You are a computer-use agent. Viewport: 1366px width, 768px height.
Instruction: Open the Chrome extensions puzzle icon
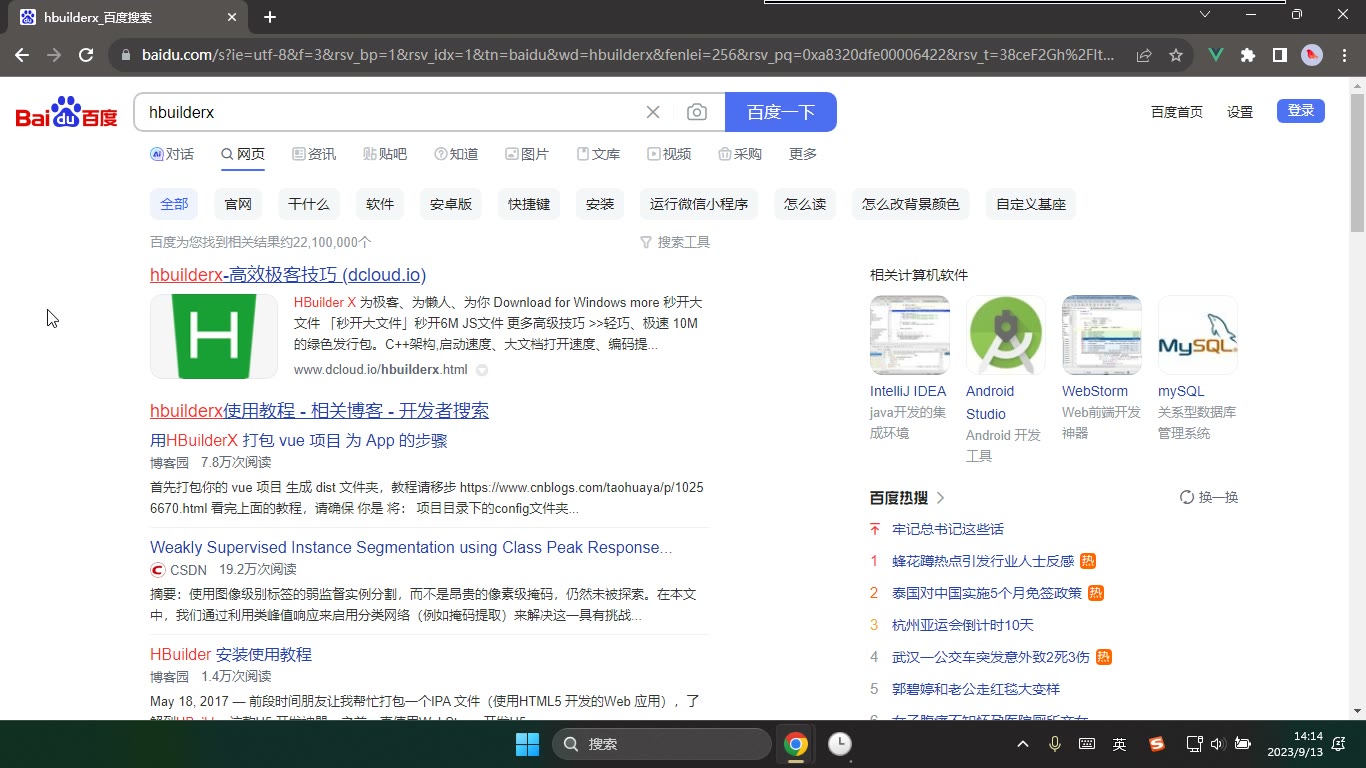tap(1248, 55)
